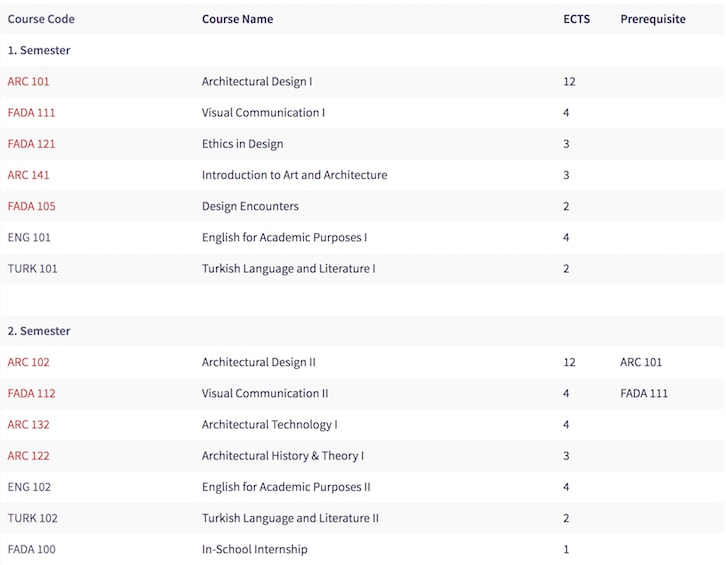
Task: Open the ARC 141 course page
Action: (28, 175)
